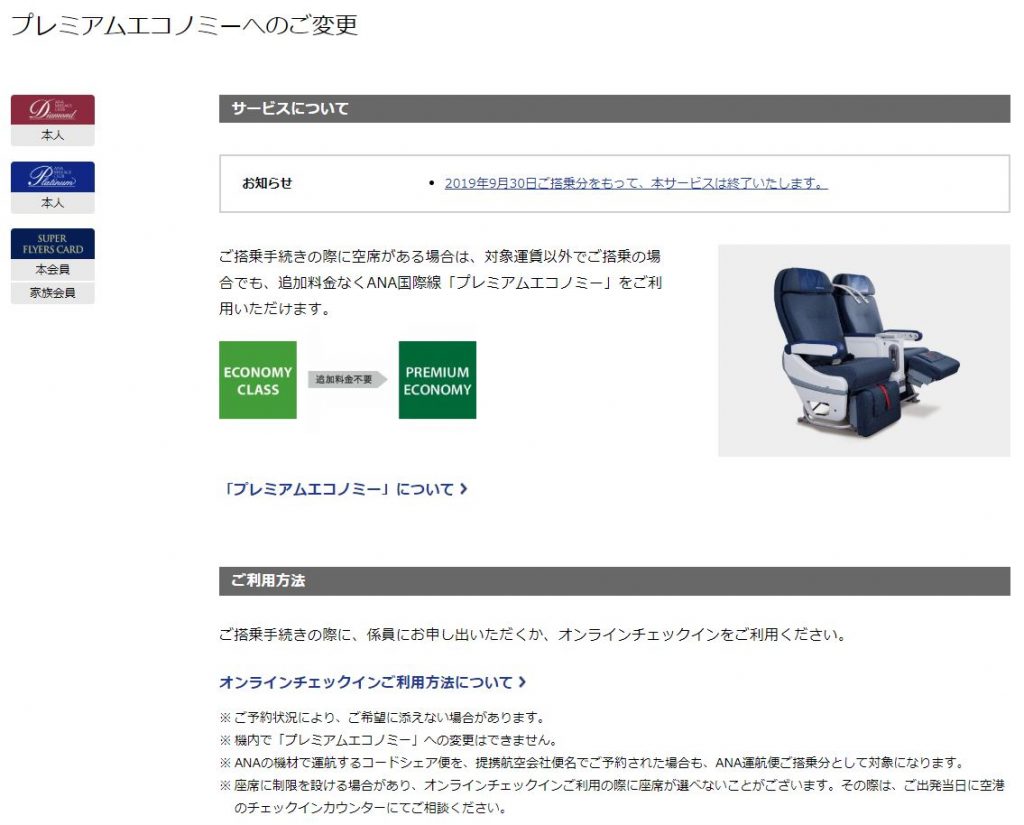Click the chevron after 「プレミアムエコノミー」について
Viewport: 1024px width, 825px height.
(464, 489)
